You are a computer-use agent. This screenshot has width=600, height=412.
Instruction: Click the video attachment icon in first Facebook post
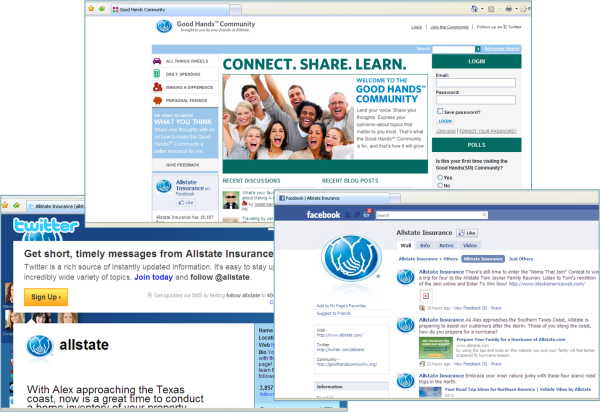(426, 296)
